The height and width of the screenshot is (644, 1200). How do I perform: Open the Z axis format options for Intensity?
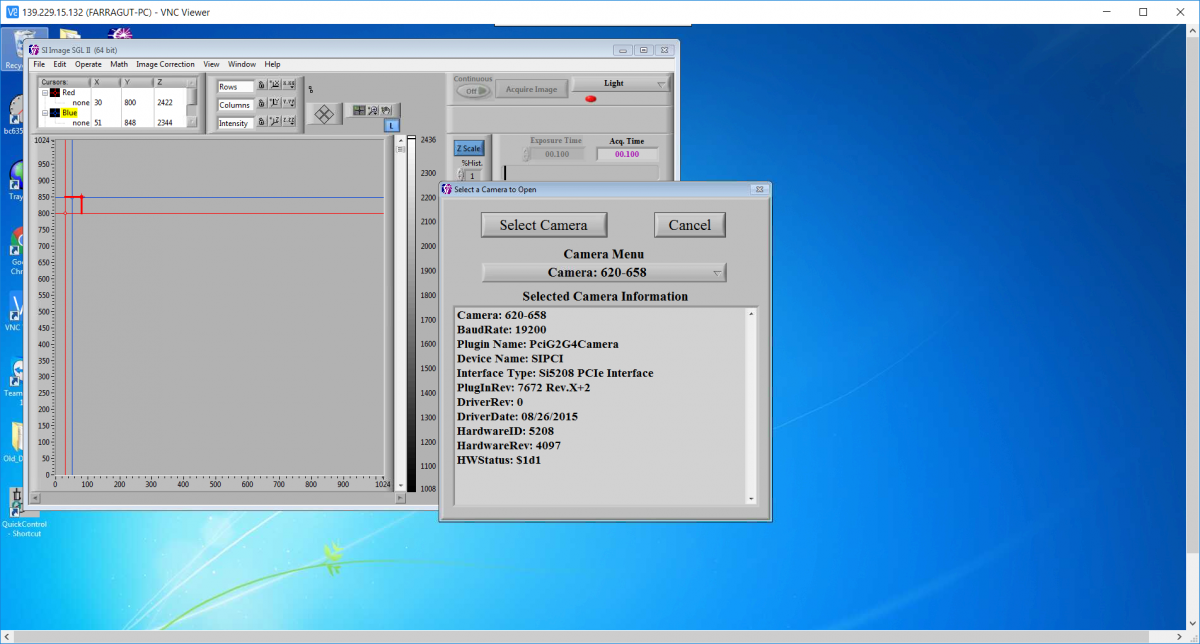[x=289, y=122]
